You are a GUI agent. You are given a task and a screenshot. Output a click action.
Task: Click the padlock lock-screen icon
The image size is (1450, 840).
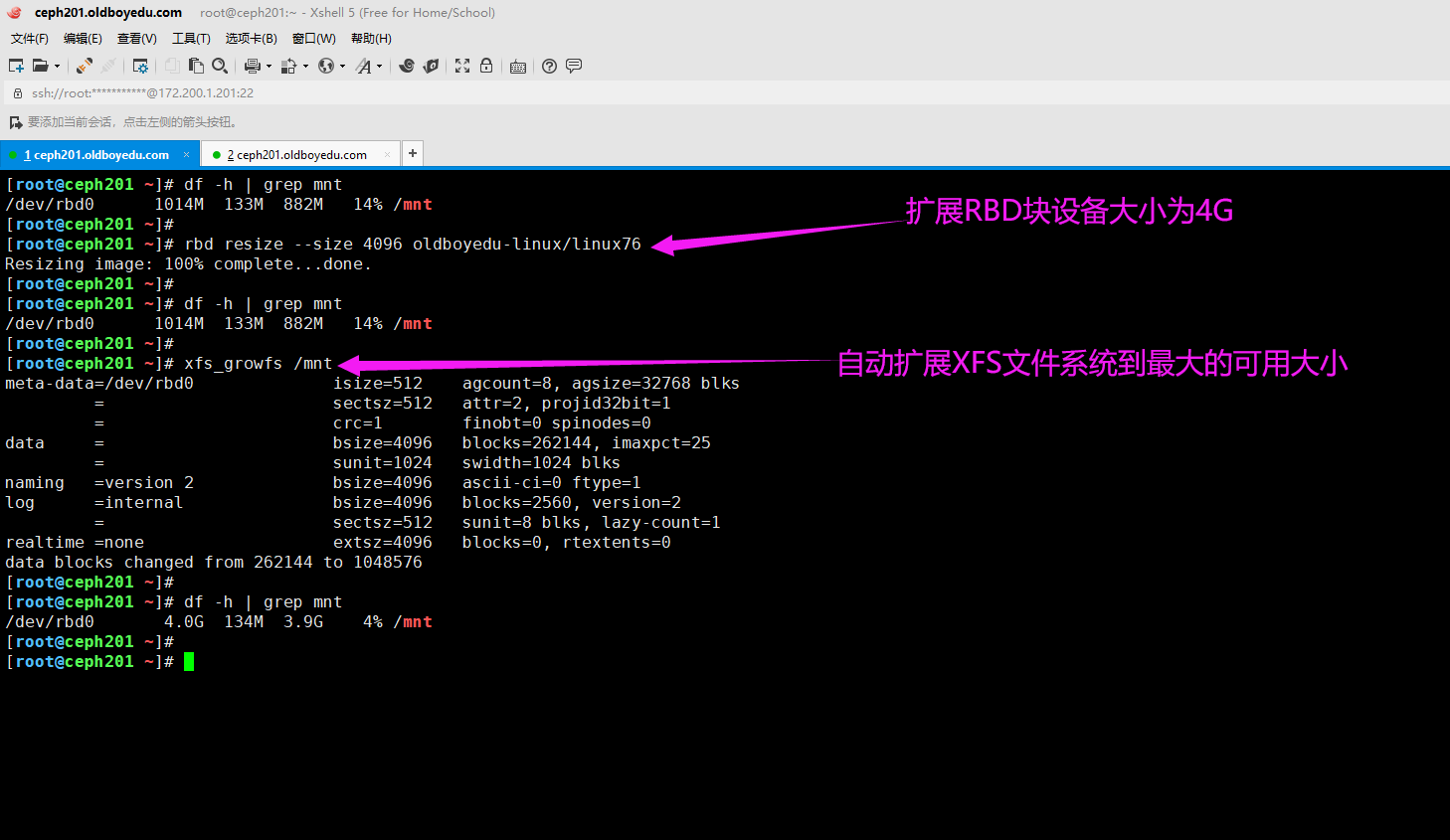point(486,66)
